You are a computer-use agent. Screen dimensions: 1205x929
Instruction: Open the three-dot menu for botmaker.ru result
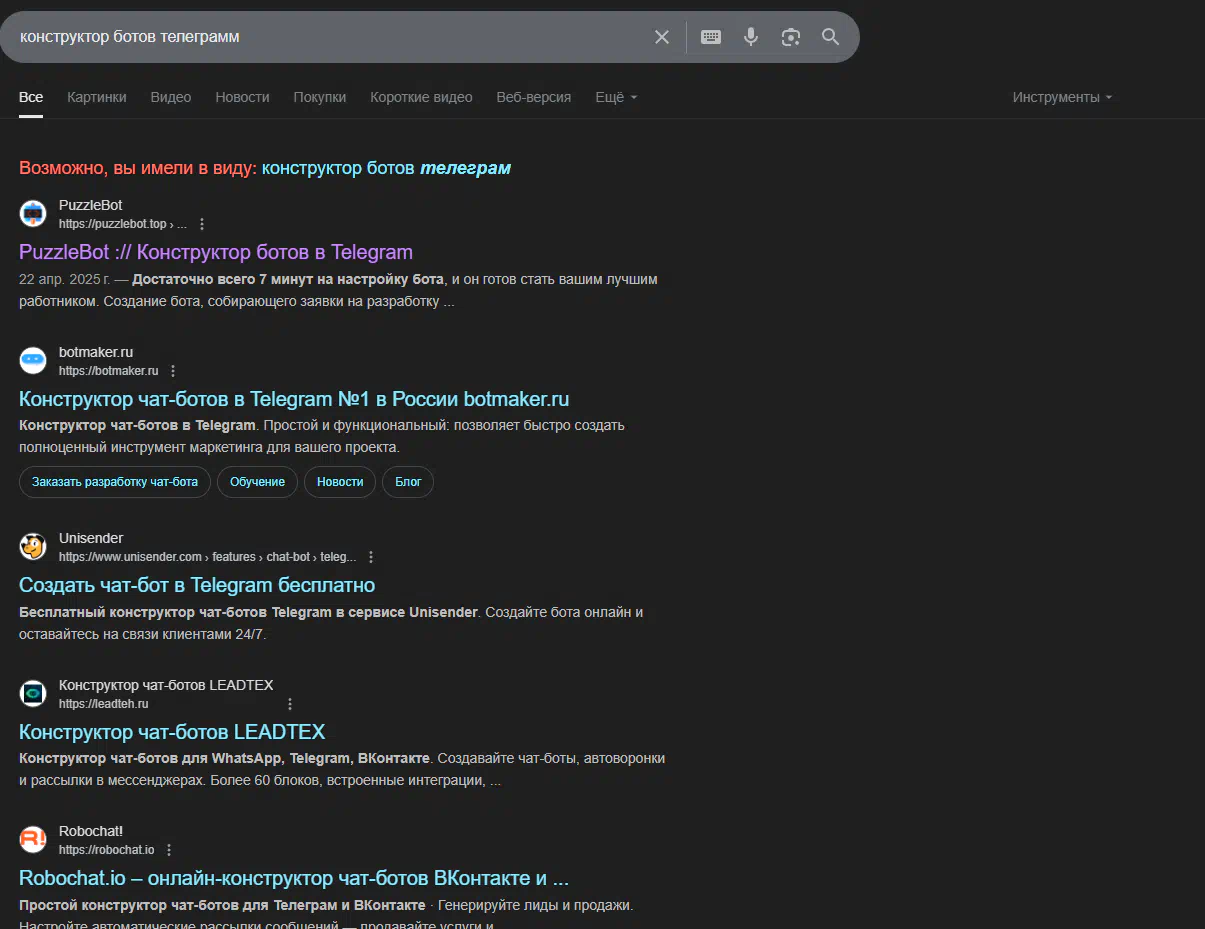click(x=173, y=371)
